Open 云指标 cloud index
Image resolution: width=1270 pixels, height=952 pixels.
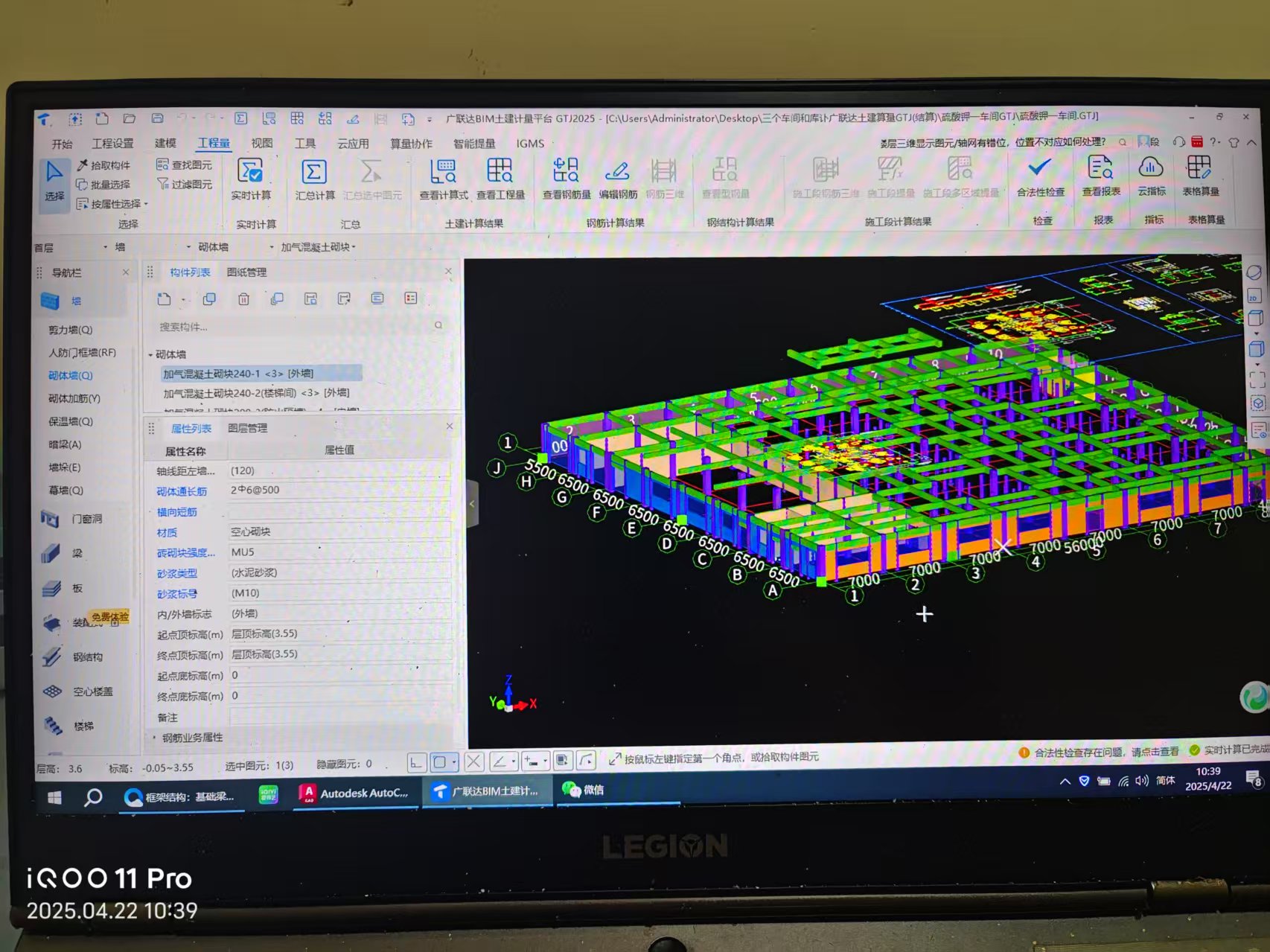tap(1151, 176)
